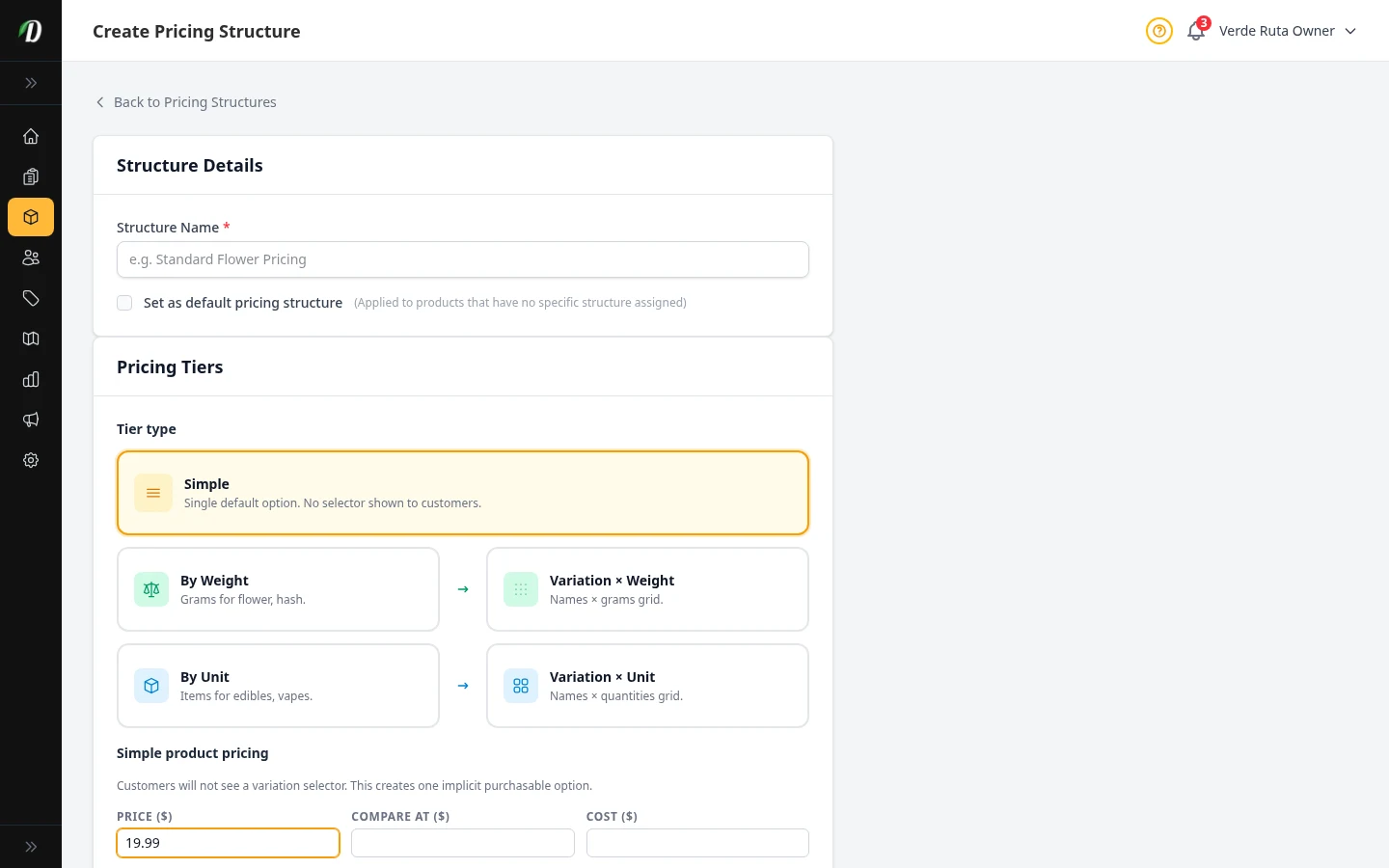Screen dimensions: 1389x868
Task: Select the Variation × Unit tier type
Action: click(647, 685)
